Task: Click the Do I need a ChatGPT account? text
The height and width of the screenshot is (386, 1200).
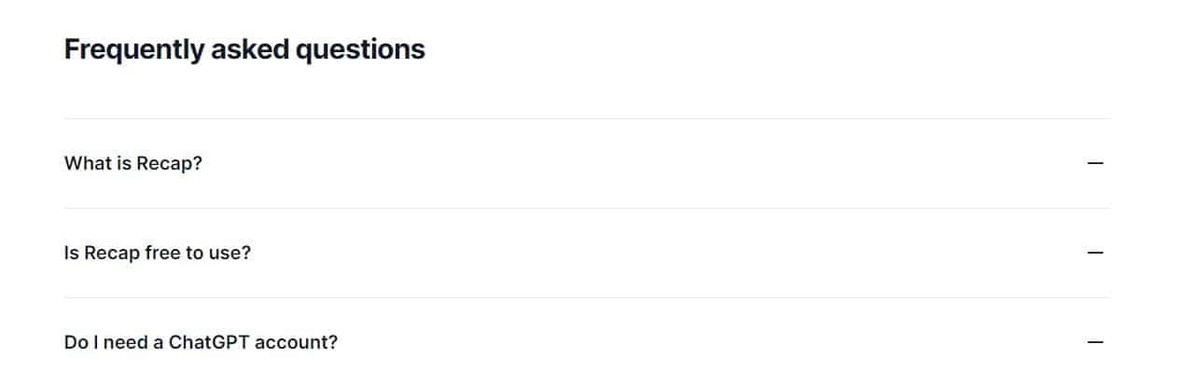Action: [x=201, y=342]
